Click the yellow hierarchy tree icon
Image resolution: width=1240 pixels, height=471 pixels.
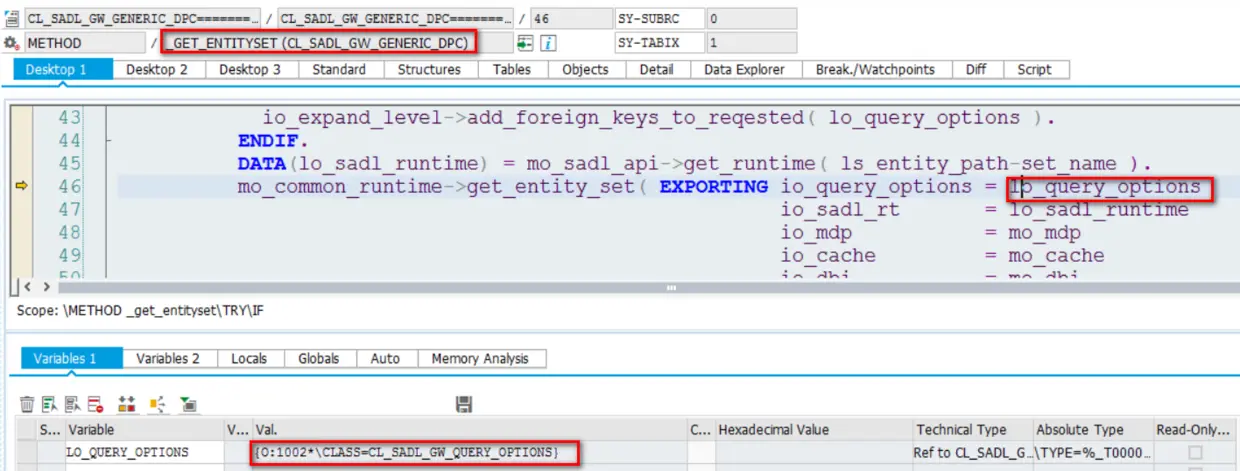[x=157, y=404]
